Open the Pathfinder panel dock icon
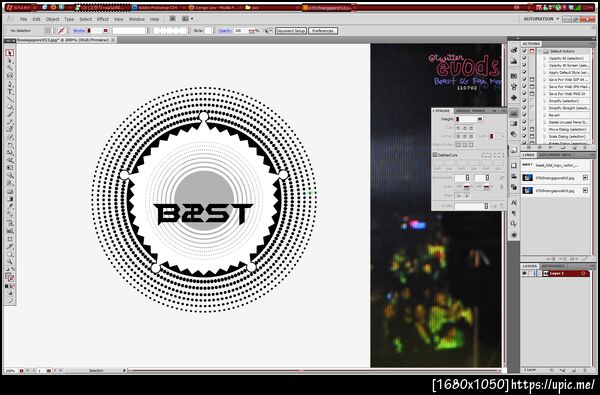Image resolution: width=600 pixels, height=395 pixels. tap(514, 187)
